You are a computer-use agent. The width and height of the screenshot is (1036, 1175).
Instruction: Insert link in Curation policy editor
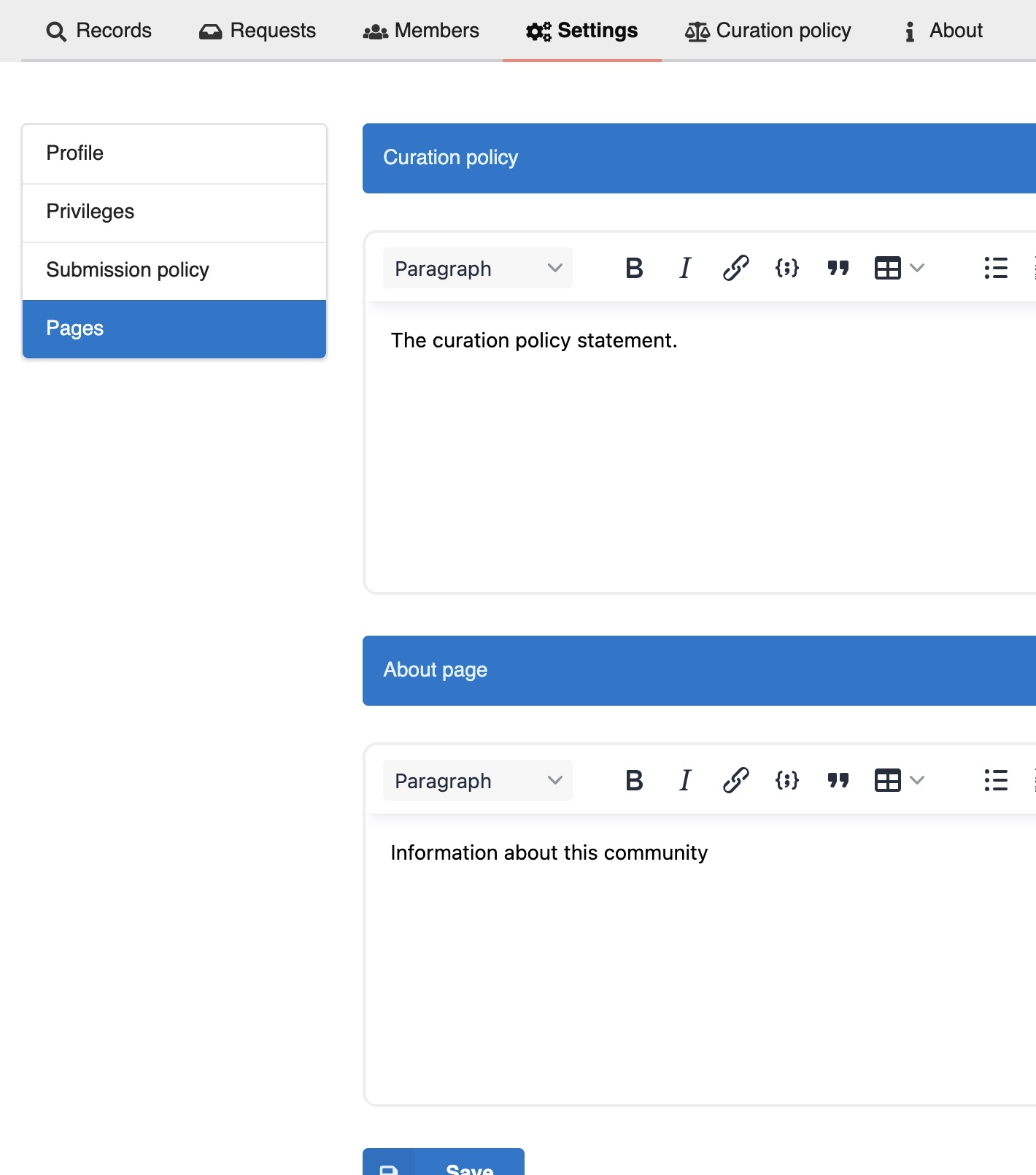coord(735,268)
